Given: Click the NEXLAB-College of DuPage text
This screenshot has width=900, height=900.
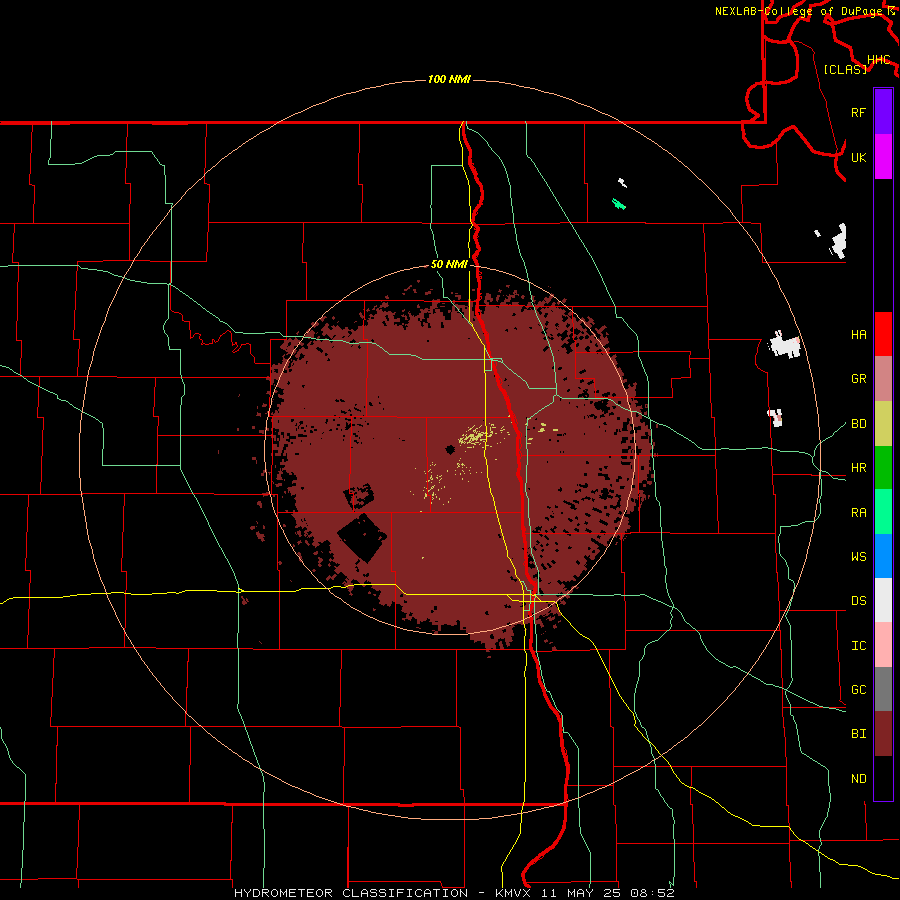Looking at the screenshot, I should point(800,11).
